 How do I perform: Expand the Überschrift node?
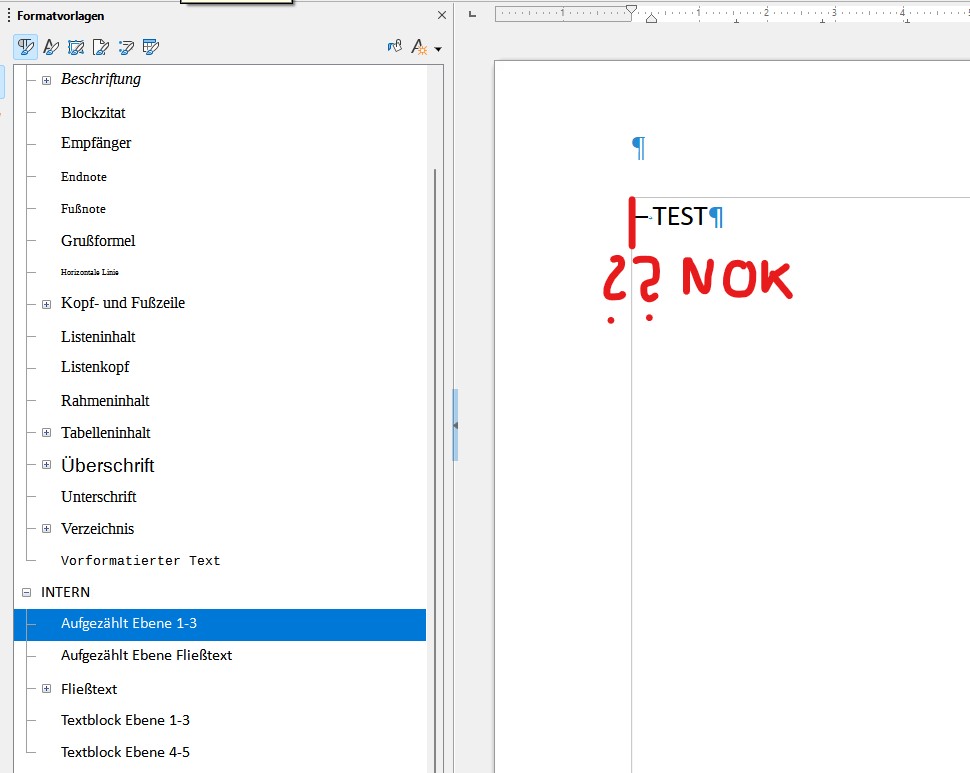(x=46, y=464)
